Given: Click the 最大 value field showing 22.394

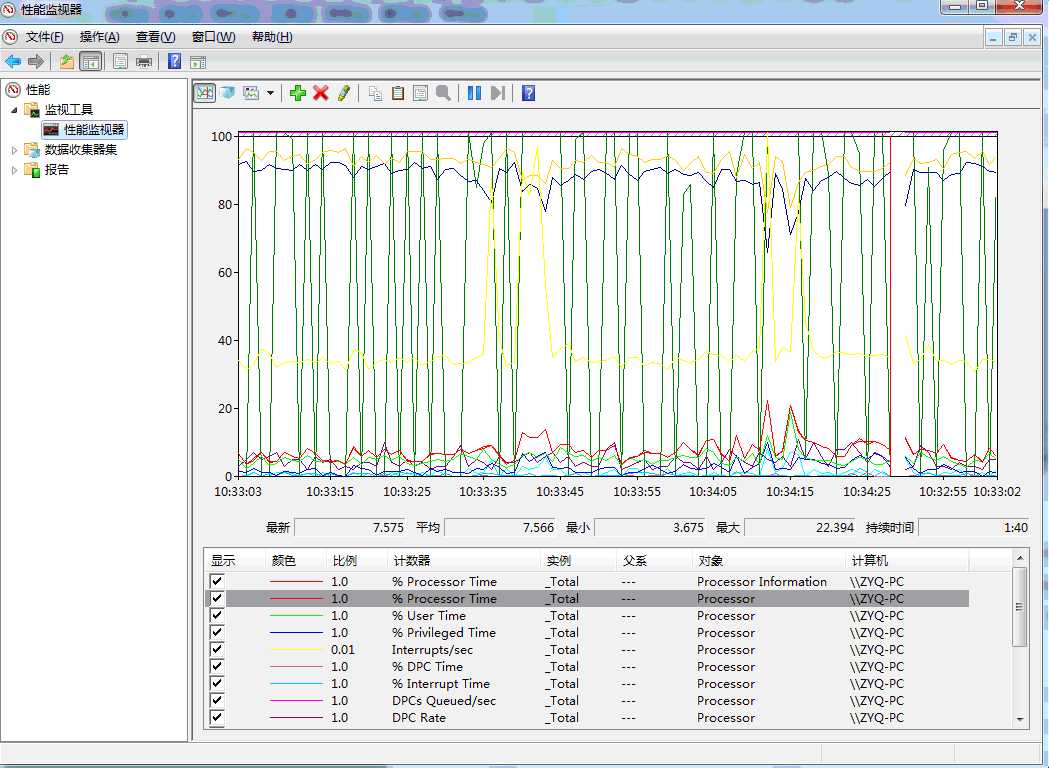Looking at the screenshot, I should (x=800, y=527).
